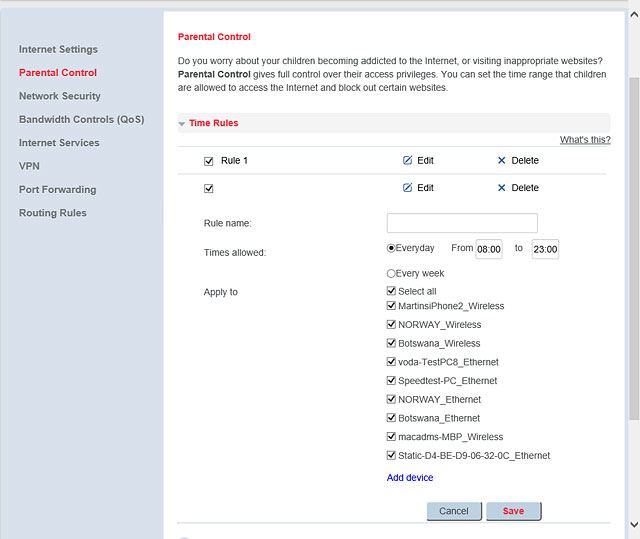The width and height of the screenshot is (640, 539).
Task: Toggle the NORWAY_Ethernet checkbox
Action: pos(391,399)
